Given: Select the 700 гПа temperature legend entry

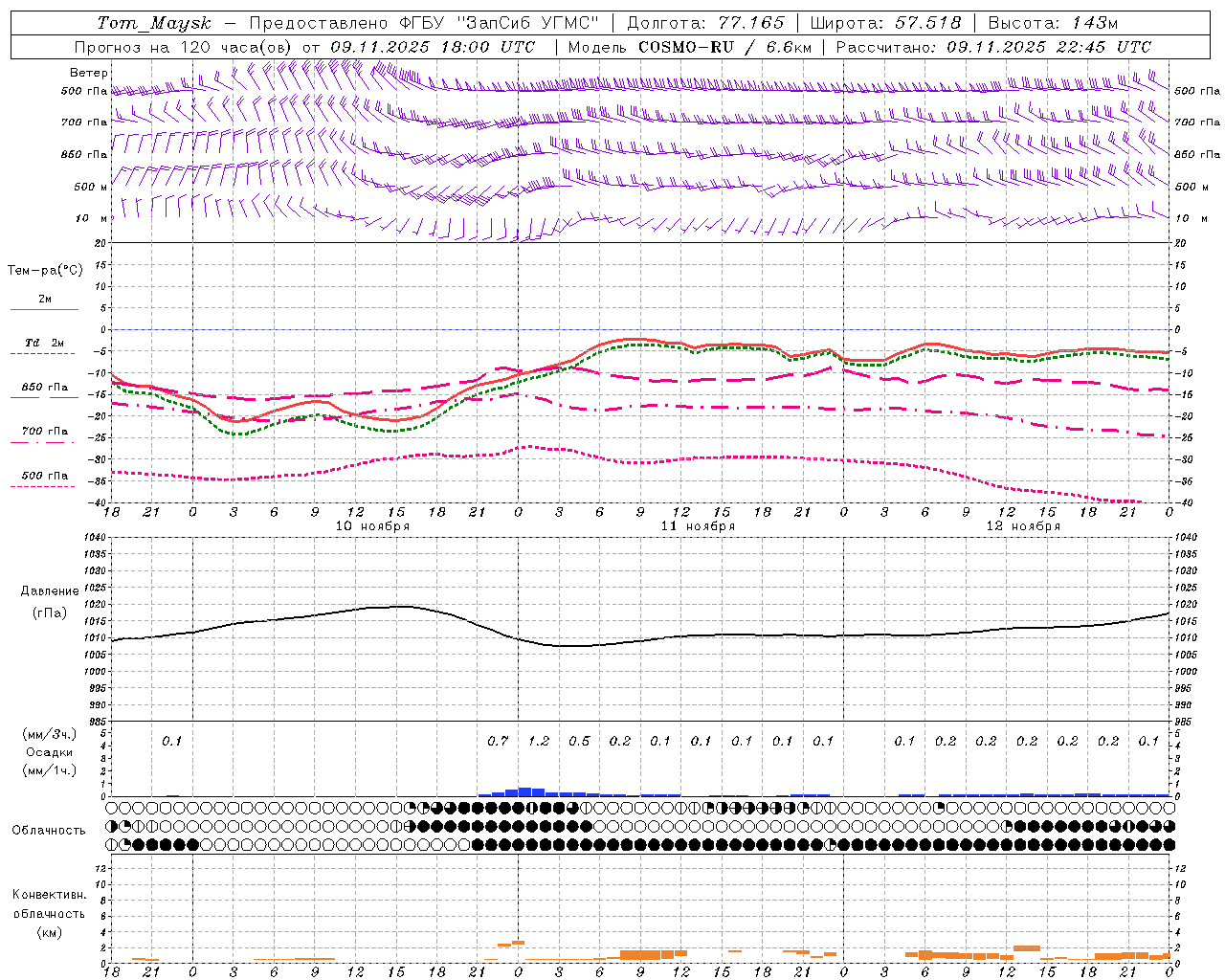Looking at the screenshot, I should tap(45, 432).
